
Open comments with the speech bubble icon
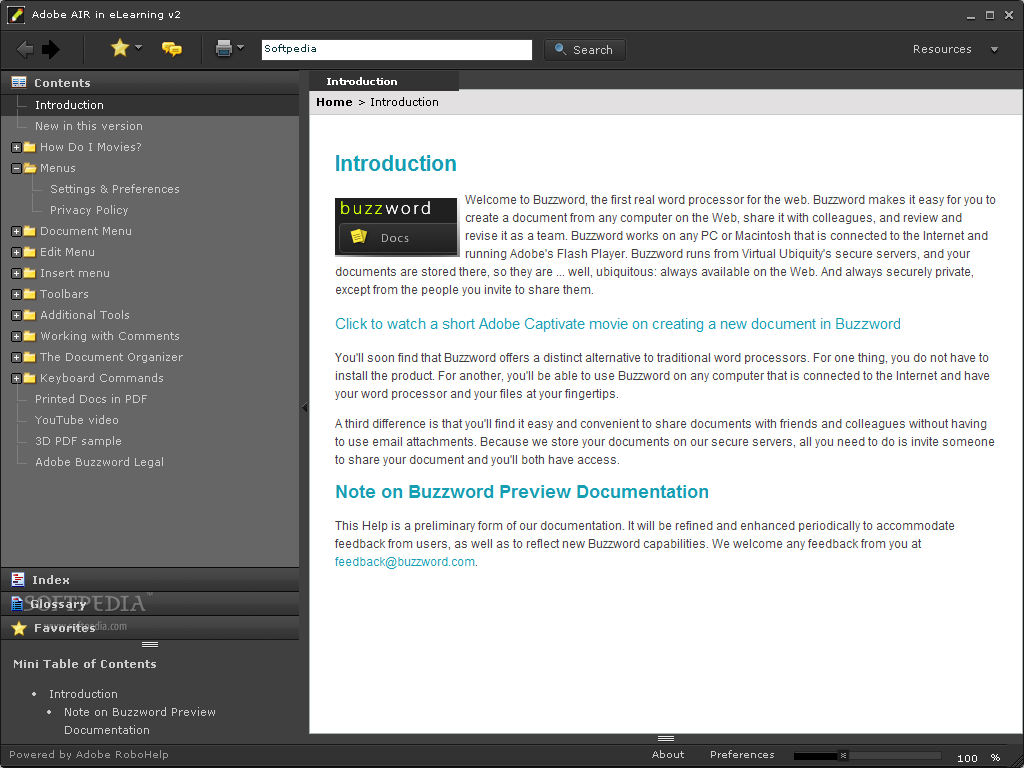tap(172, 48)
